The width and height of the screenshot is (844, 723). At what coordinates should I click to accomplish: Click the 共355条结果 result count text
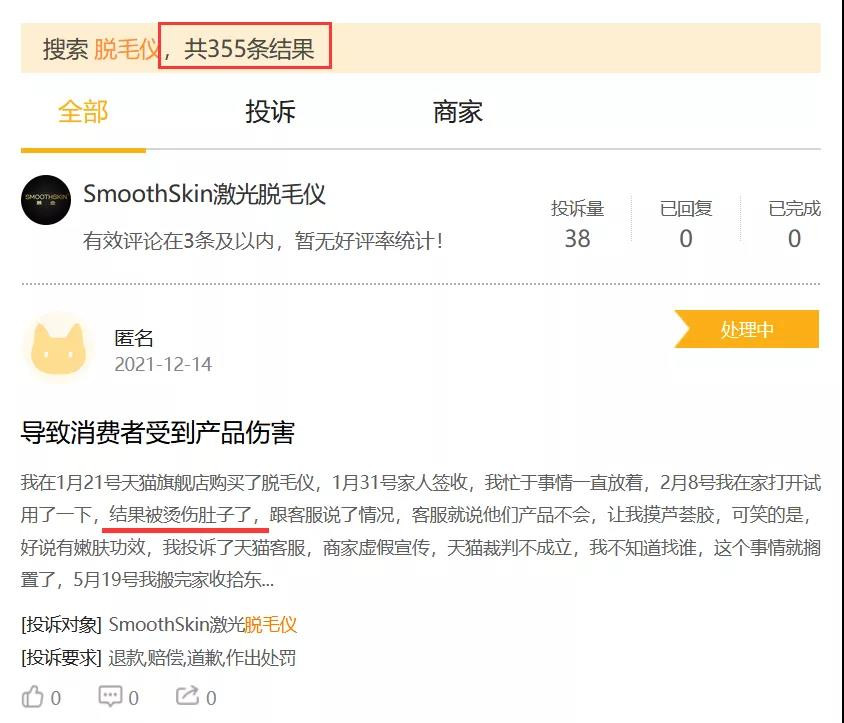coord(249,48)
